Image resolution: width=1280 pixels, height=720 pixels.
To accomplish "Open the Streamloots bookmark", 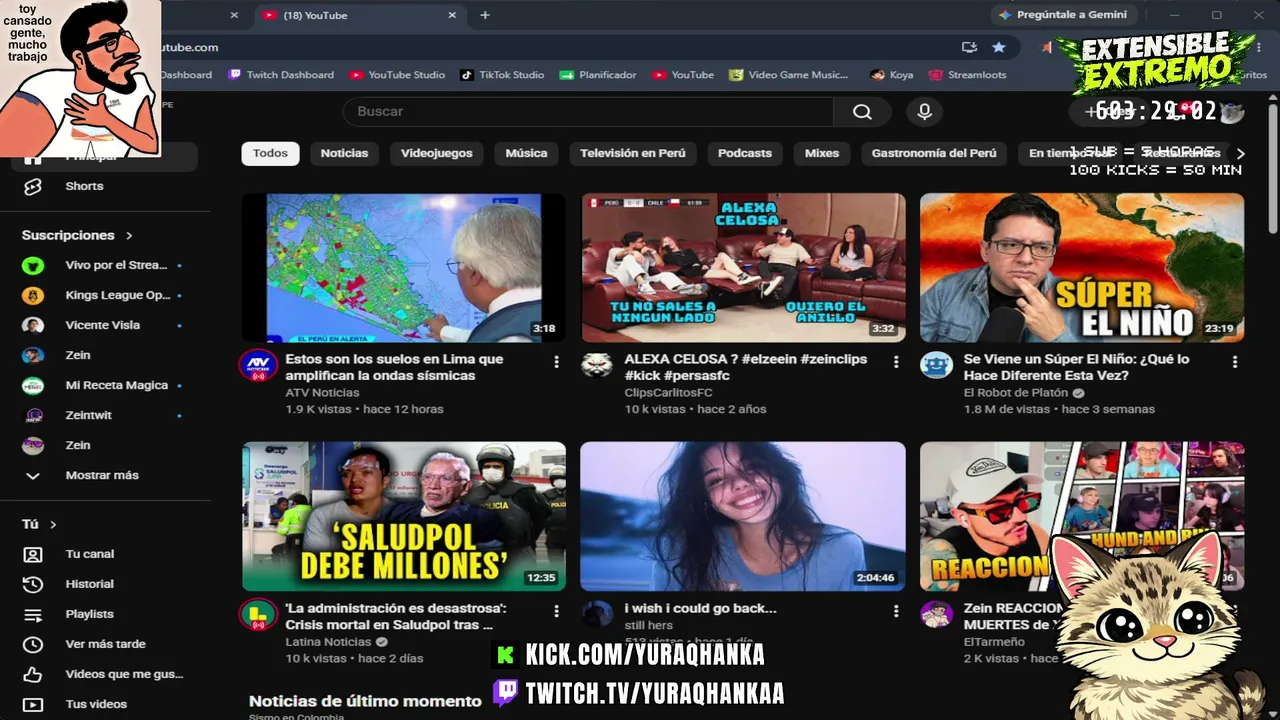I will click(x=967, y=75).
